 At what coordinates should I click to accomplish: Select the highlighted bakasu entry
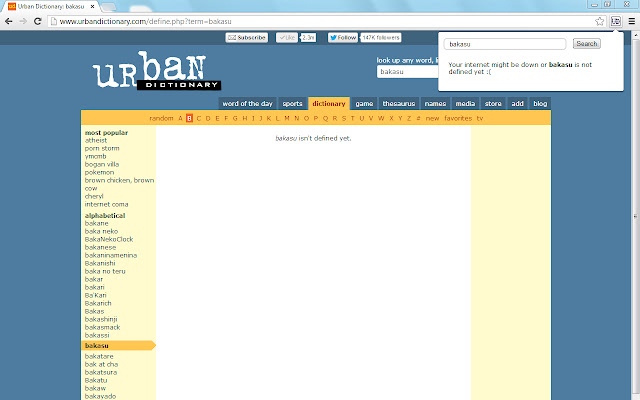(118, 346)
